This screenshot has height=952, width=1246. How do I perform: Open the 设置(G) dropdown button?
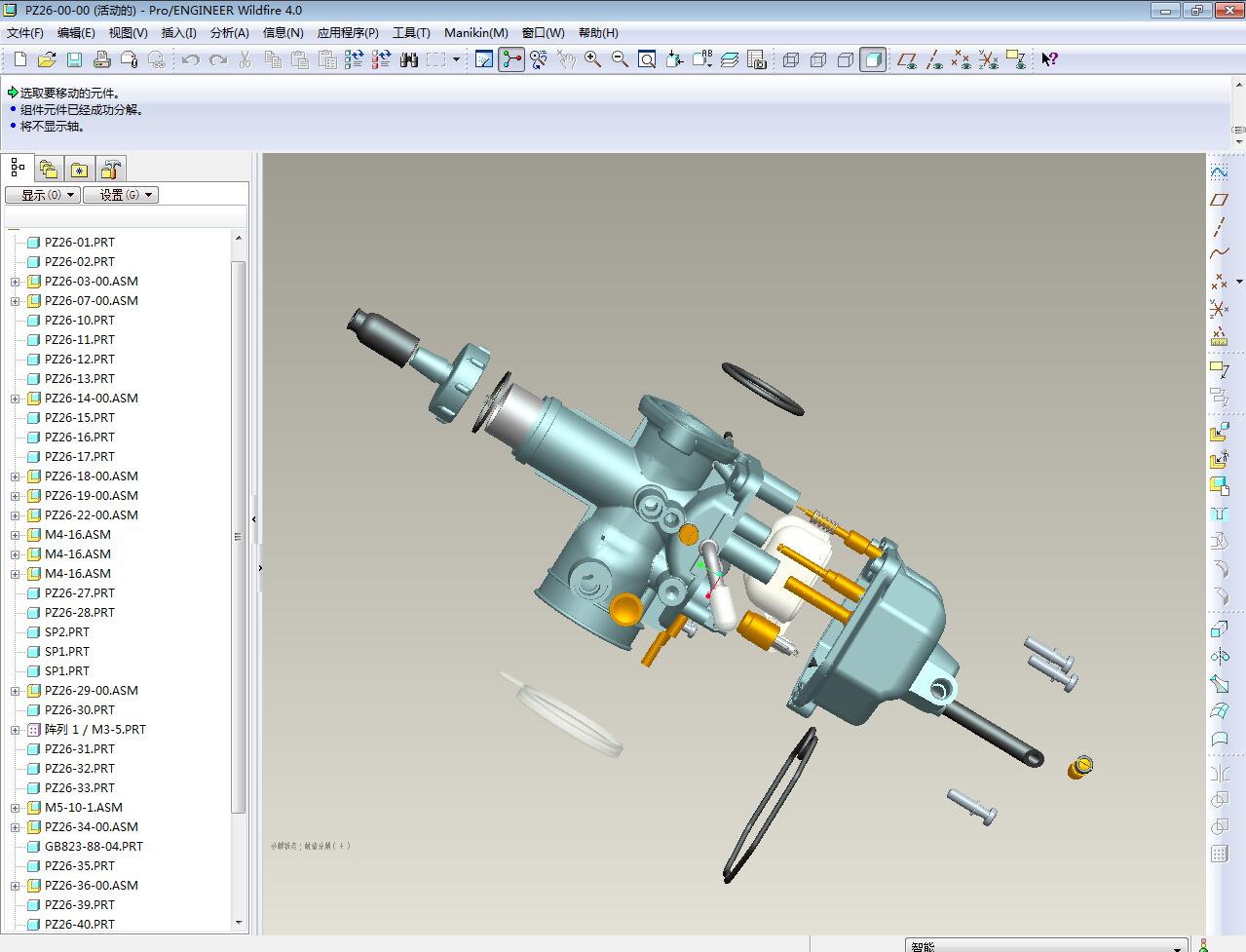pos(121,195)
